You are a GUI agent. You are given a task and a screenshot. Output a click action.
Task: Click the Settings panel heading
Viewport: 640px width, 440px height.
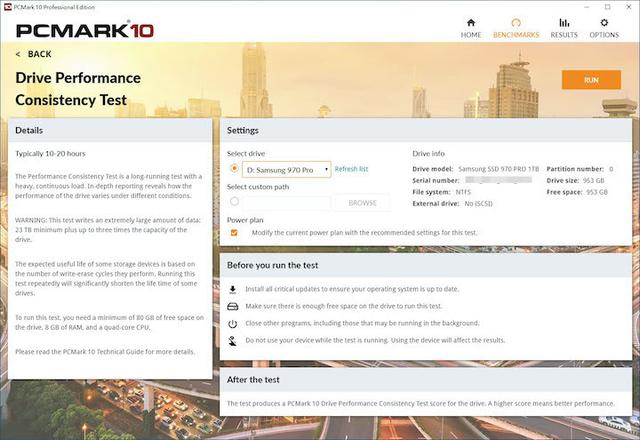[242, 130]
